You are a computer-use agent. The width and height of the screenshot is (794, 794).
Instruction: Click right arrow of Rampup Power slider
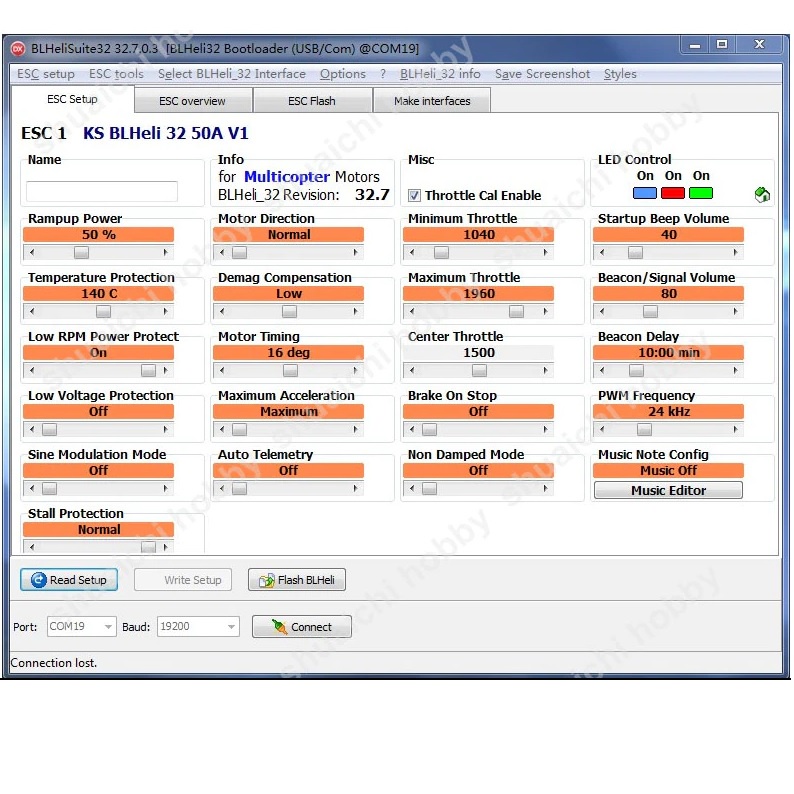point(166,253)
